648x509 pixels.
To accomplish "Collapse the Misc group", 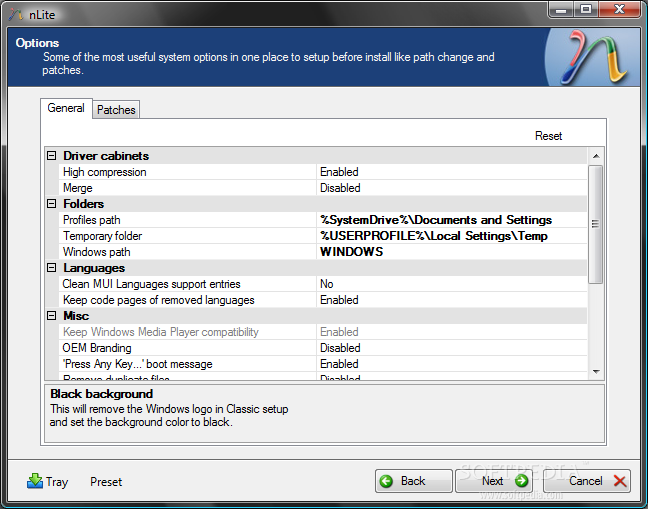I will [x=52, y=316].
